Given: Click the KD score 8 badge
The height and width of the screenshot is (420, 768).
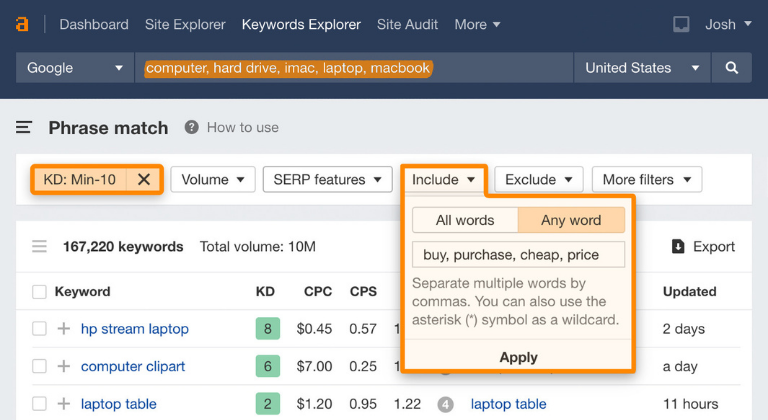Looking at the screenshot, I should 267,328.
